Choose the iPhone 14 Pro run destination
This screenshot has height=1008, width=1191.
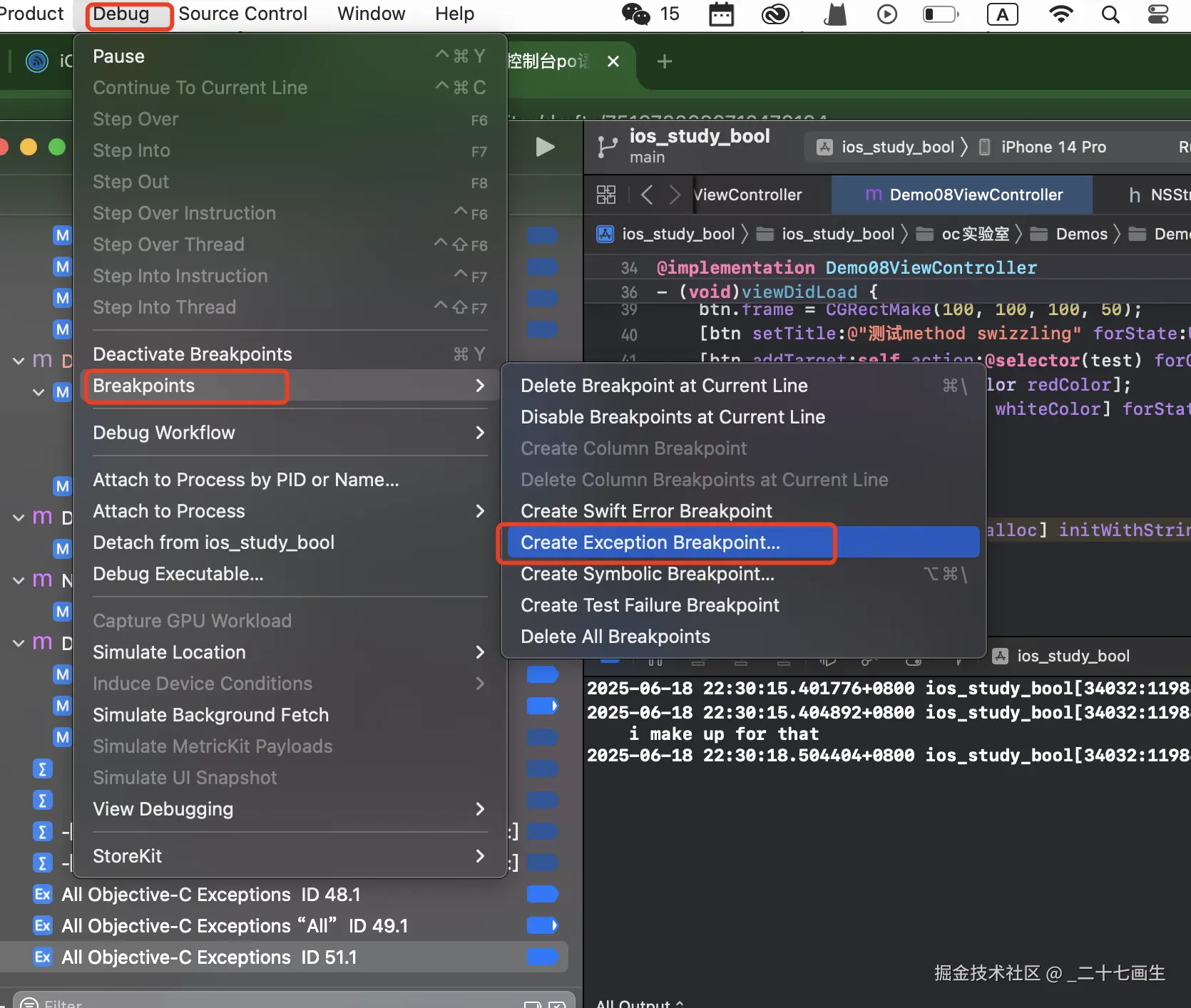1043,147
